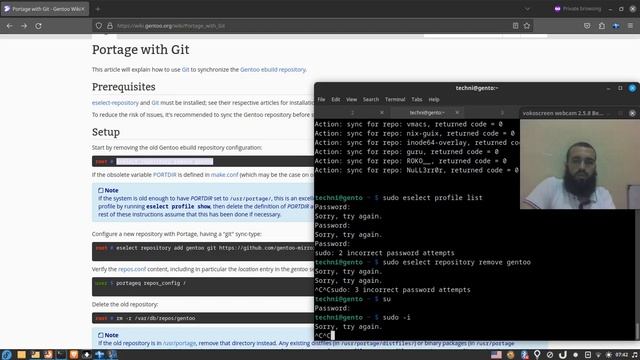Switch to the first terminal tab
The image size is (640, 360).
pyautogui.click(x=352, y=113)
